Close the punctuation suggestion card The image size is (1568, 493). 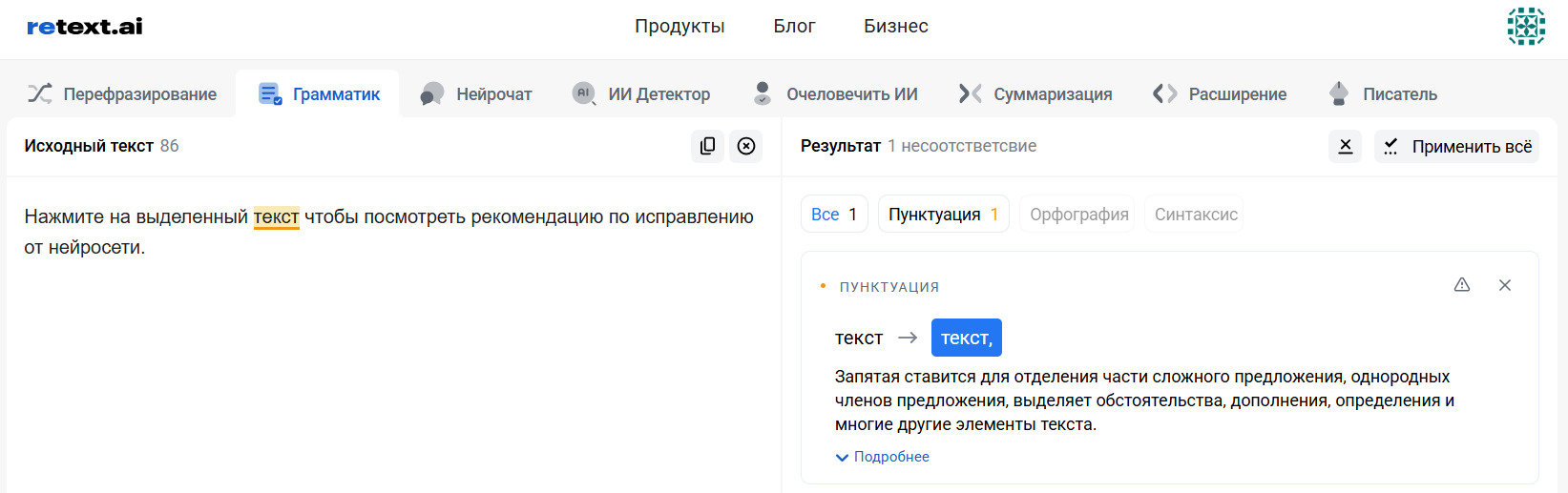pos(1505,285)
